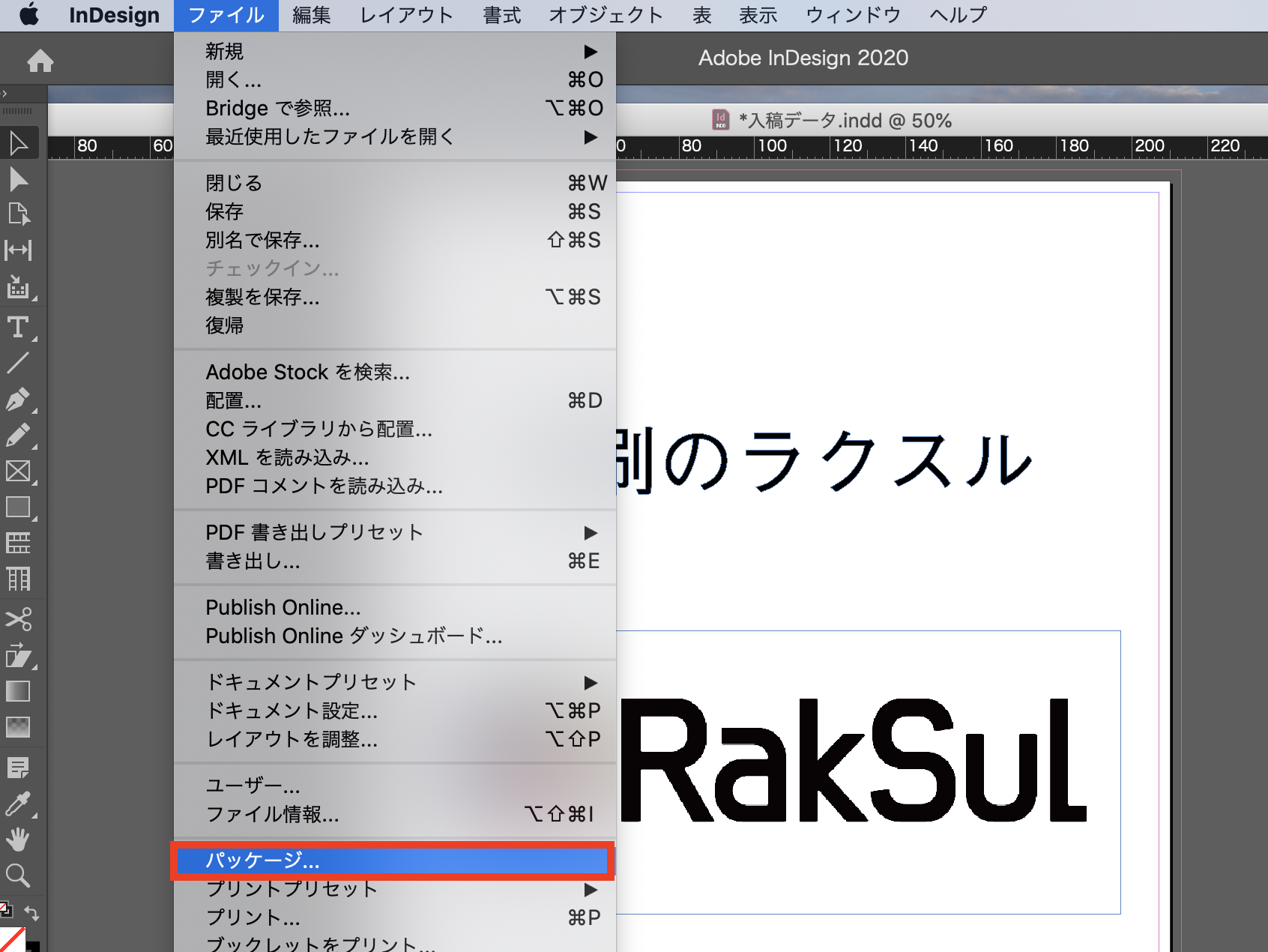Choose PDF コメントを読み込み...
1268x952 pixels.
(x=395, y=486)
